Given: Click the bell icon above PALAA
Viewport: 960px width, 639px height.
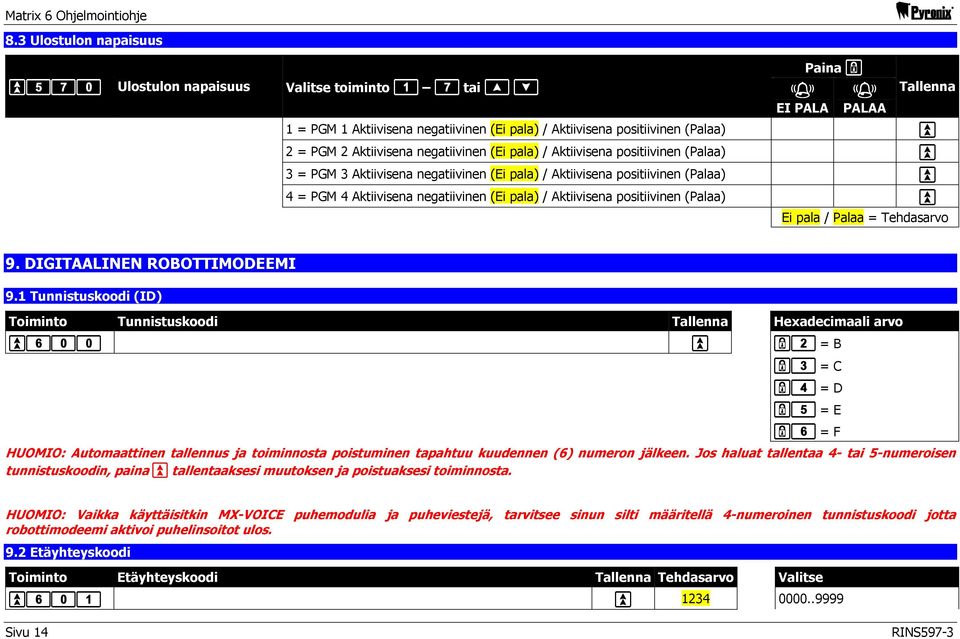Looking at the screenshot, I should click(x=864, y=91).
